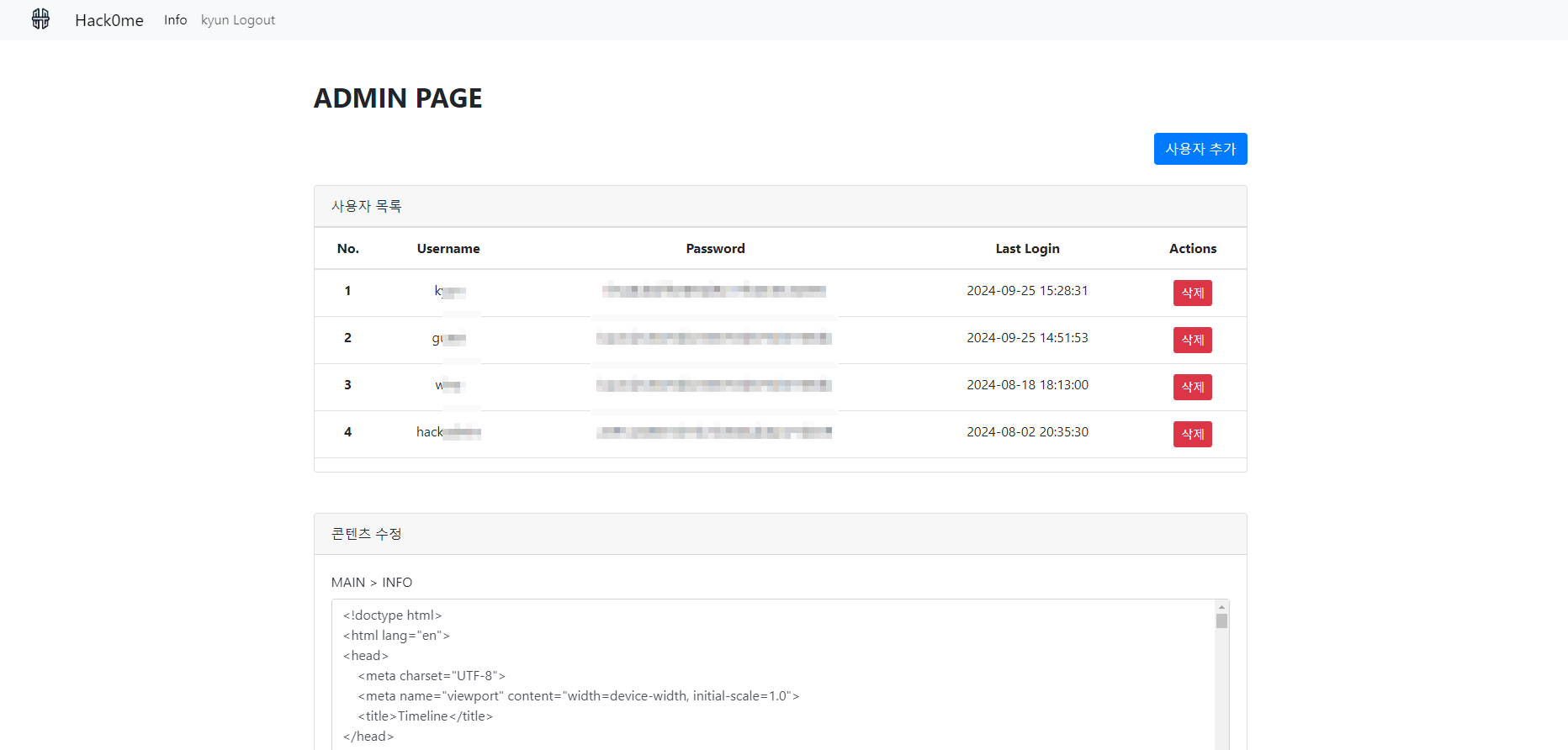Go to the Info menu item
Viewport: 1568px width, 750px height.
point(175,20)
